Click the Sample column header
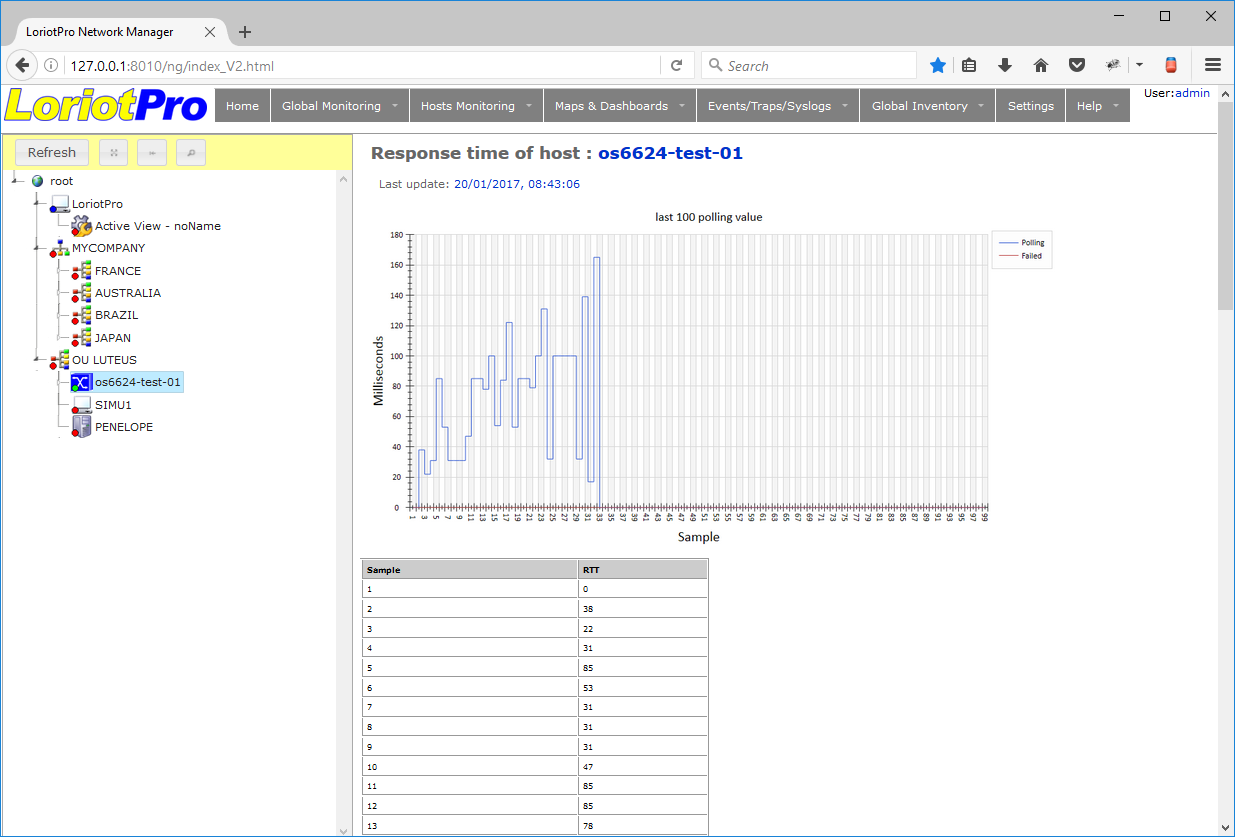 coord(470,570)
